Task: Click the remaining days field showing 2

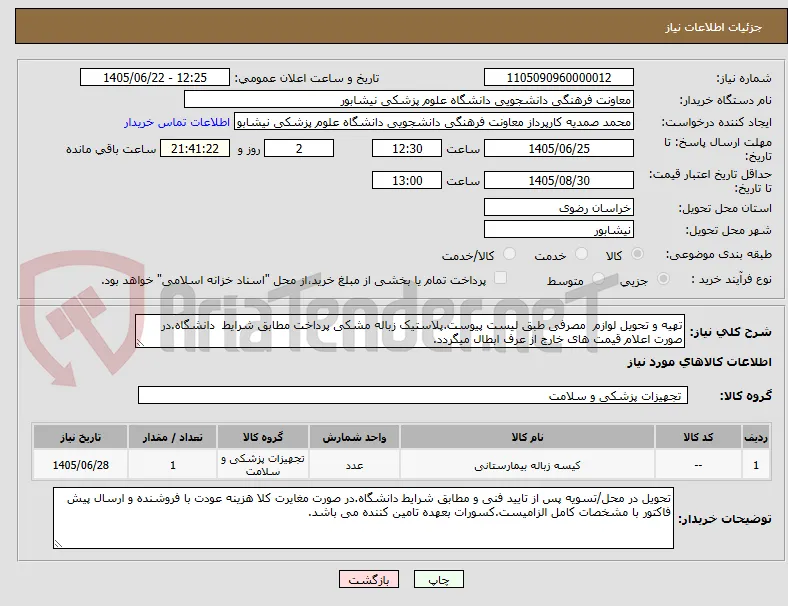Action: (299, 148)
